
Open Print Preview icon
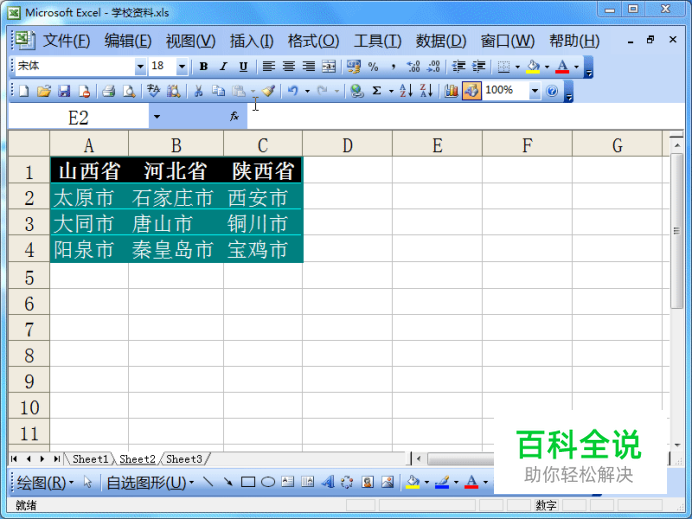129,91
